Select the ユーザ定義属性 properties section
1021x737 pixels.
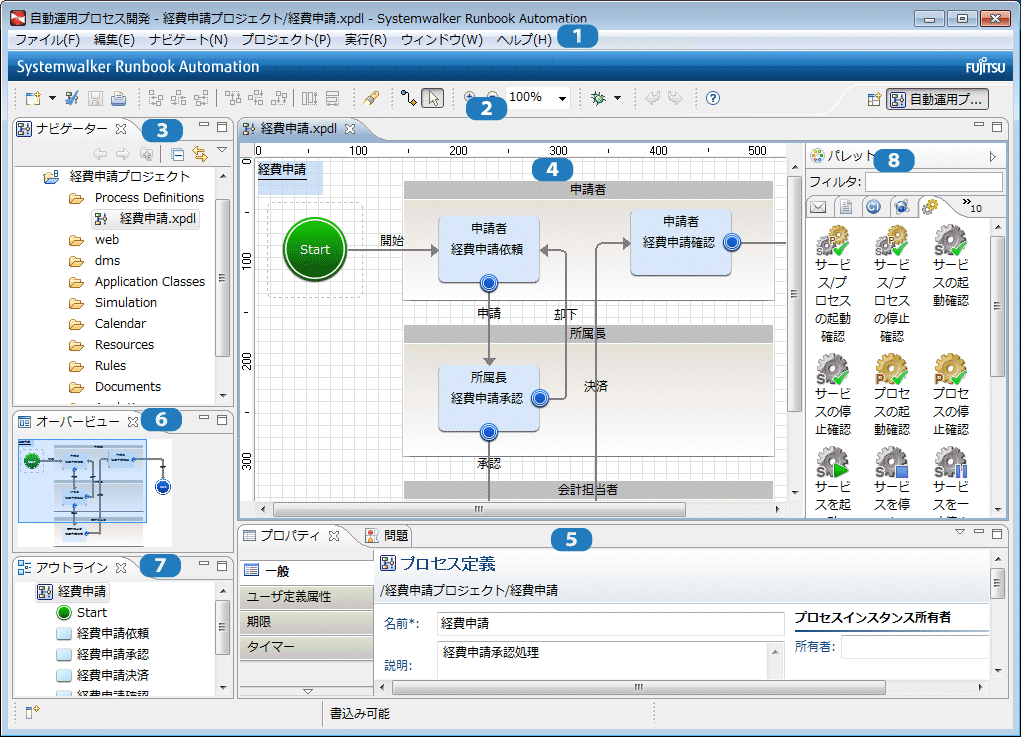(306, 596)
